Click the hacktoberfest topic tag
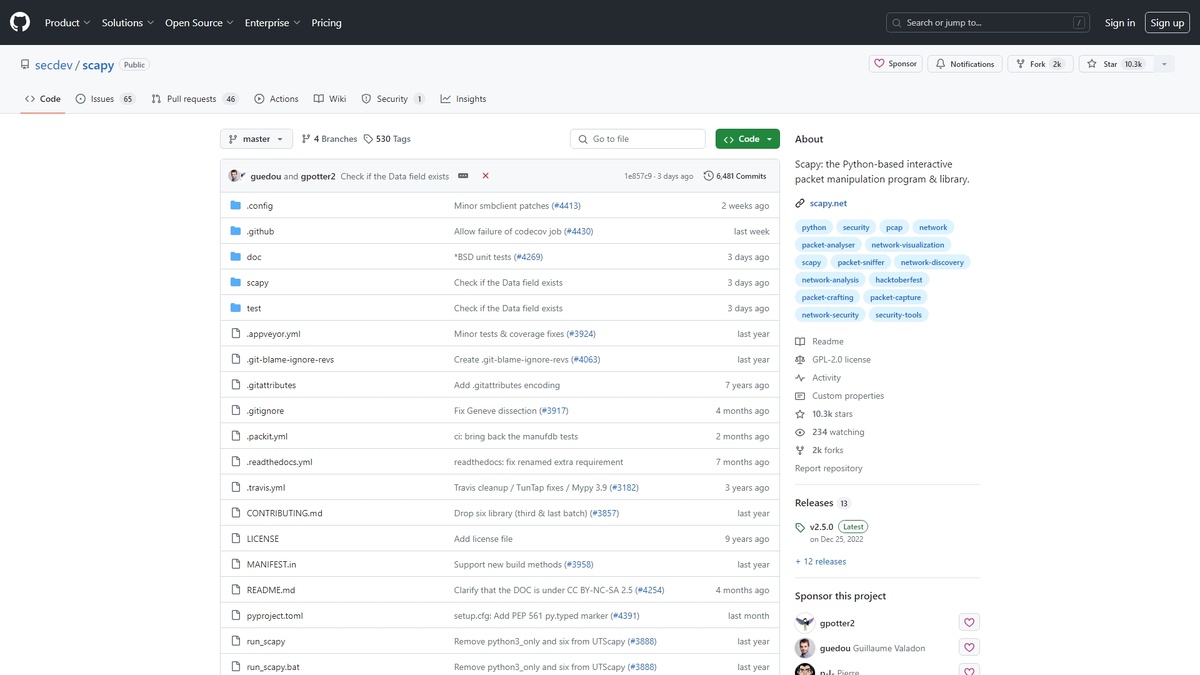The height and width of the screenshot is (675, 1200). 899,280
